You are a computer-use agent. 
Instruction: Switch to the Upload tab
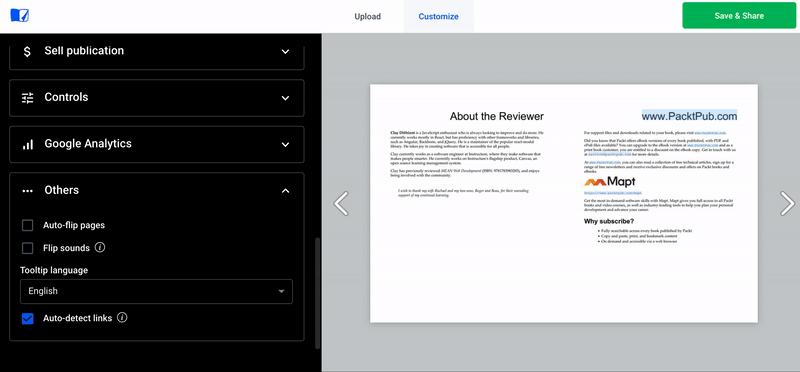point(368,16)
